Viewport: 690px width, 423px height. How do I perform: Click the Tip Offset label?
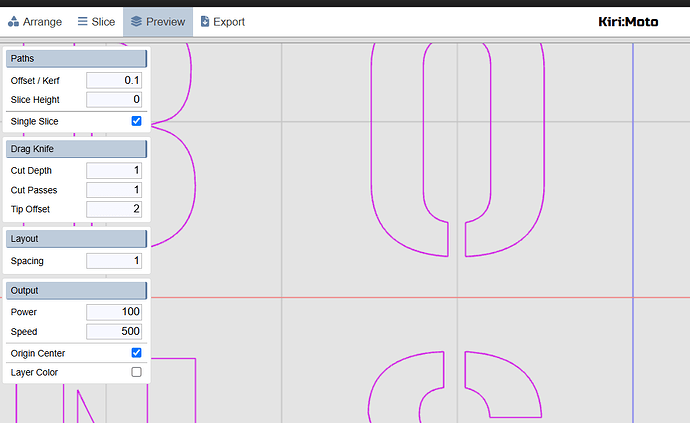pyautogui.click(x=30, y=210)
